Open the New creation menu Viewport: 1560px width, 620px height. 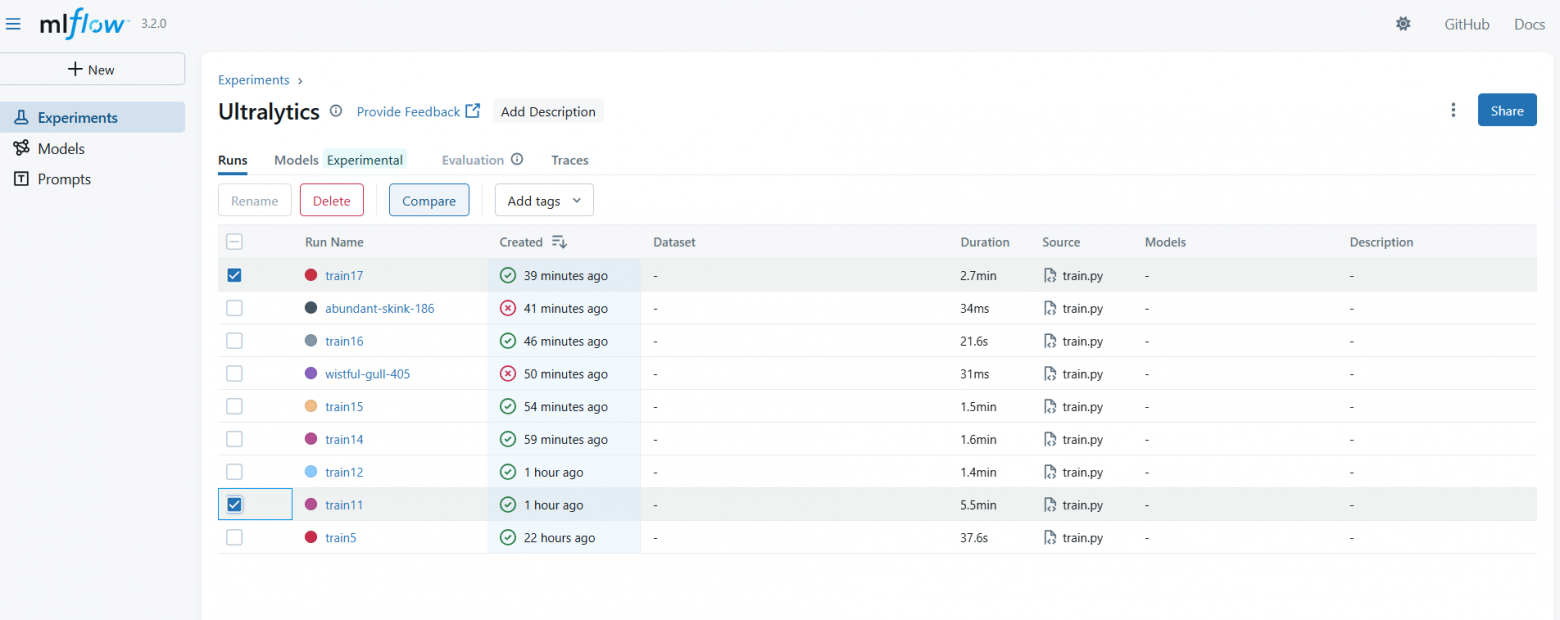pyautogui.click(x=92, y=69)
